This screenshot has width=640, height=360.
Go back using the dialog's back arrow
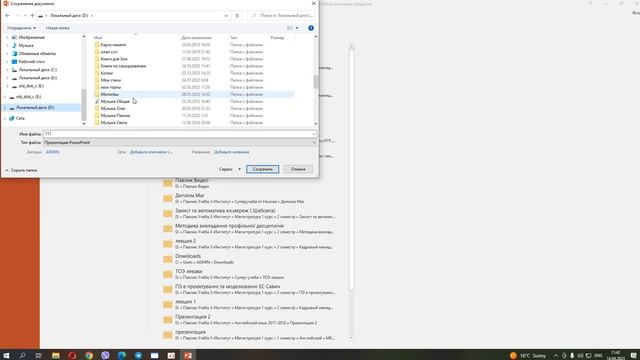coord(7,16)
